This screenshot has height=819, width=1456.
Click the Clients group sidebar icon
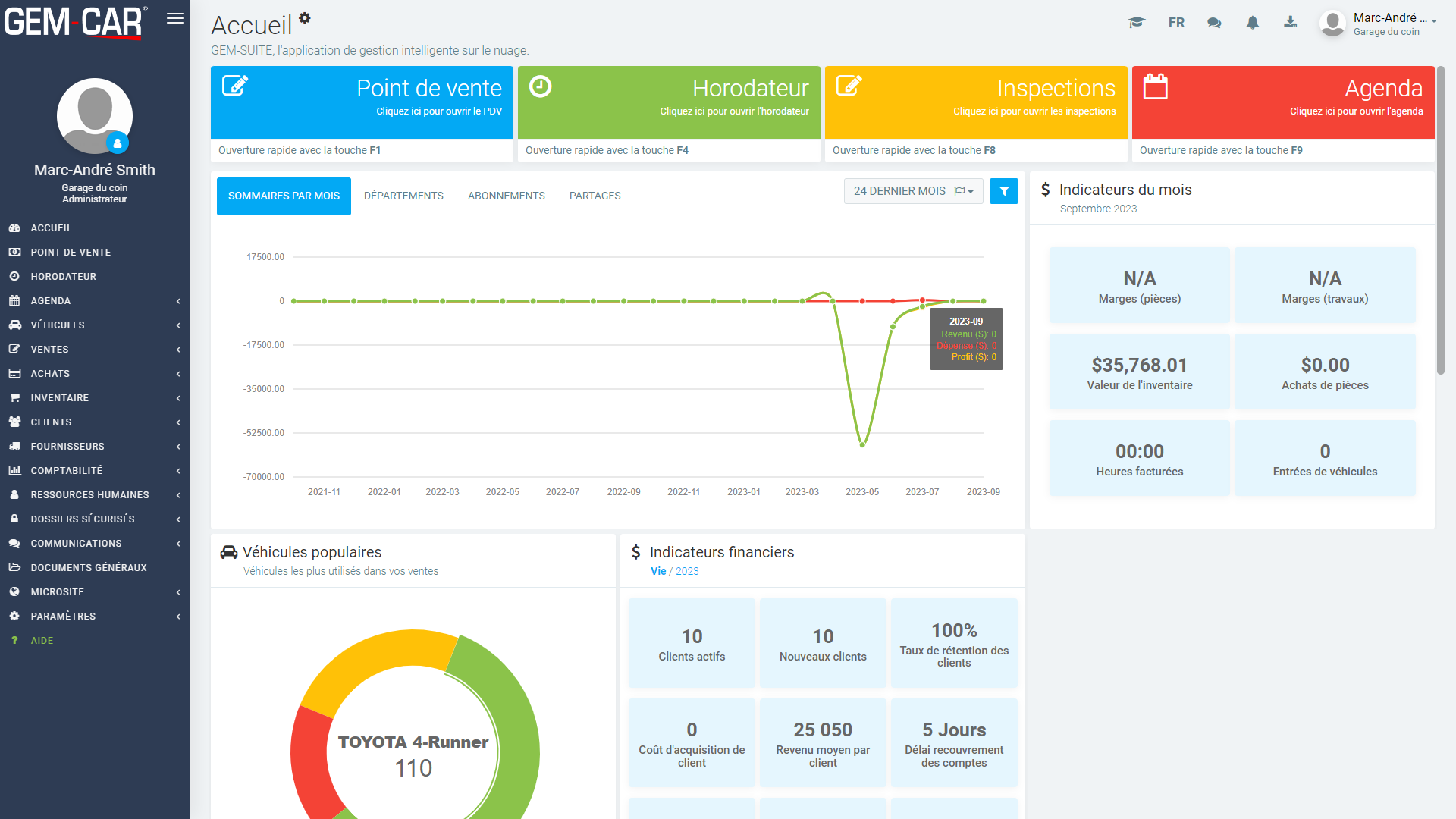(x=14, y=422)
